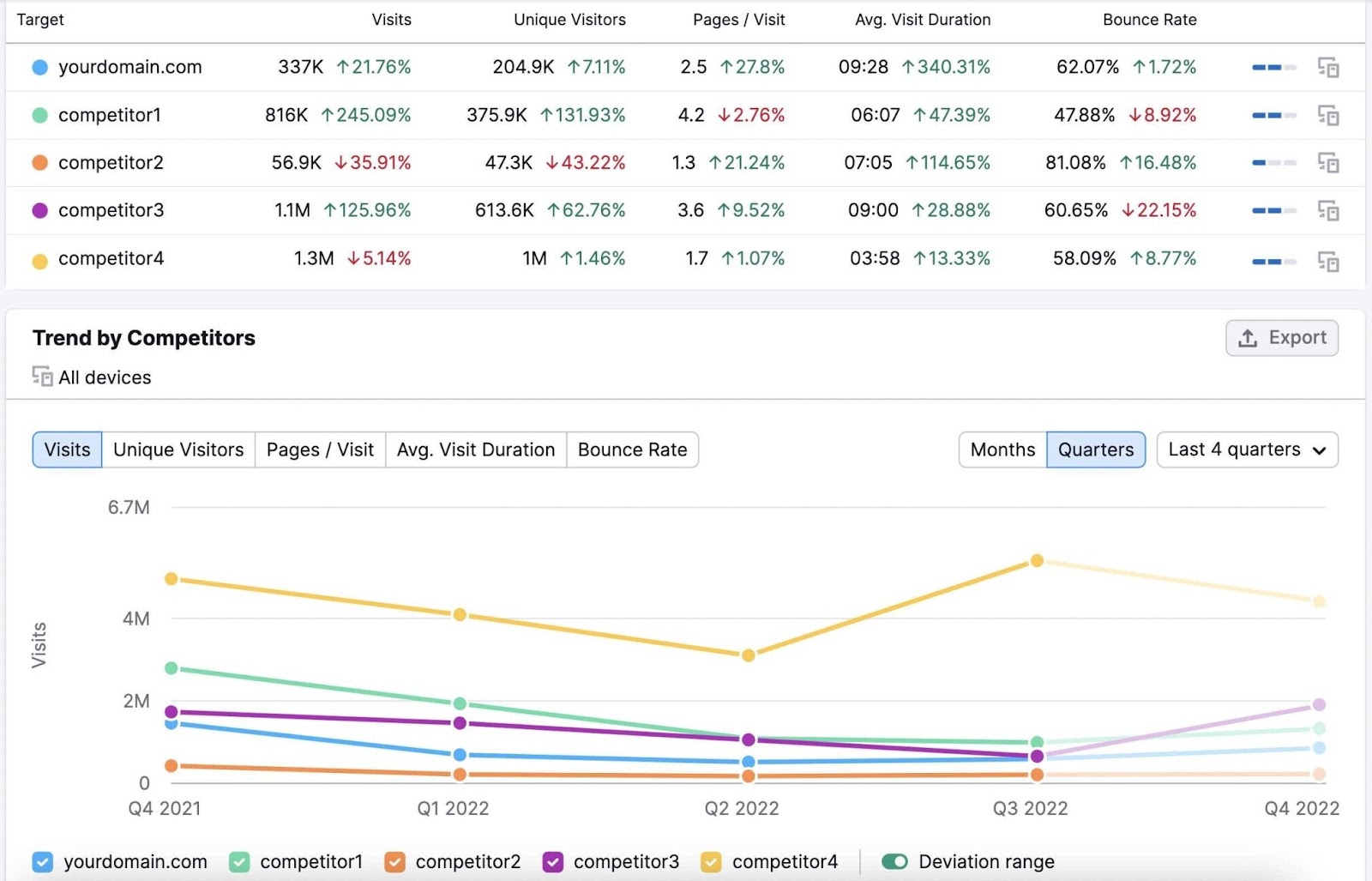Toggle the Deviation range switch

(x=896, y=861)
